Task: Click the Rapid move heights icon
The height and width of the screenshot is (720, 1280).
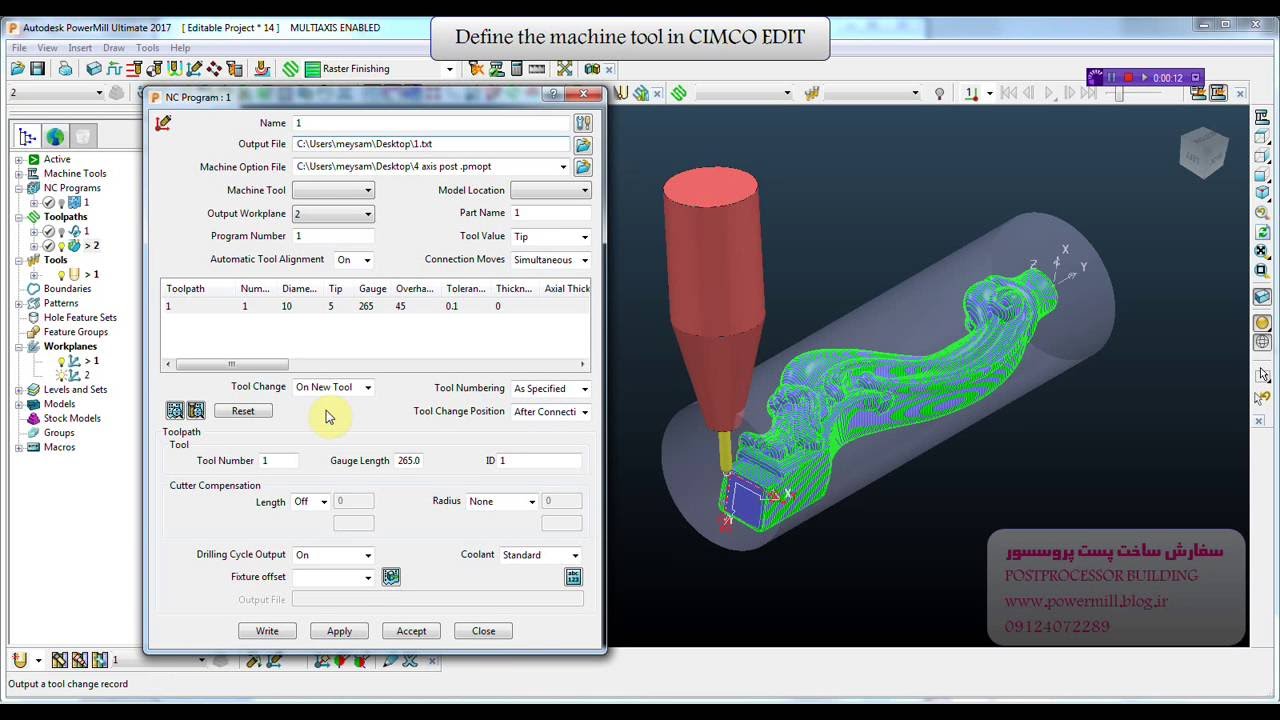Action: tap(115, 69)
